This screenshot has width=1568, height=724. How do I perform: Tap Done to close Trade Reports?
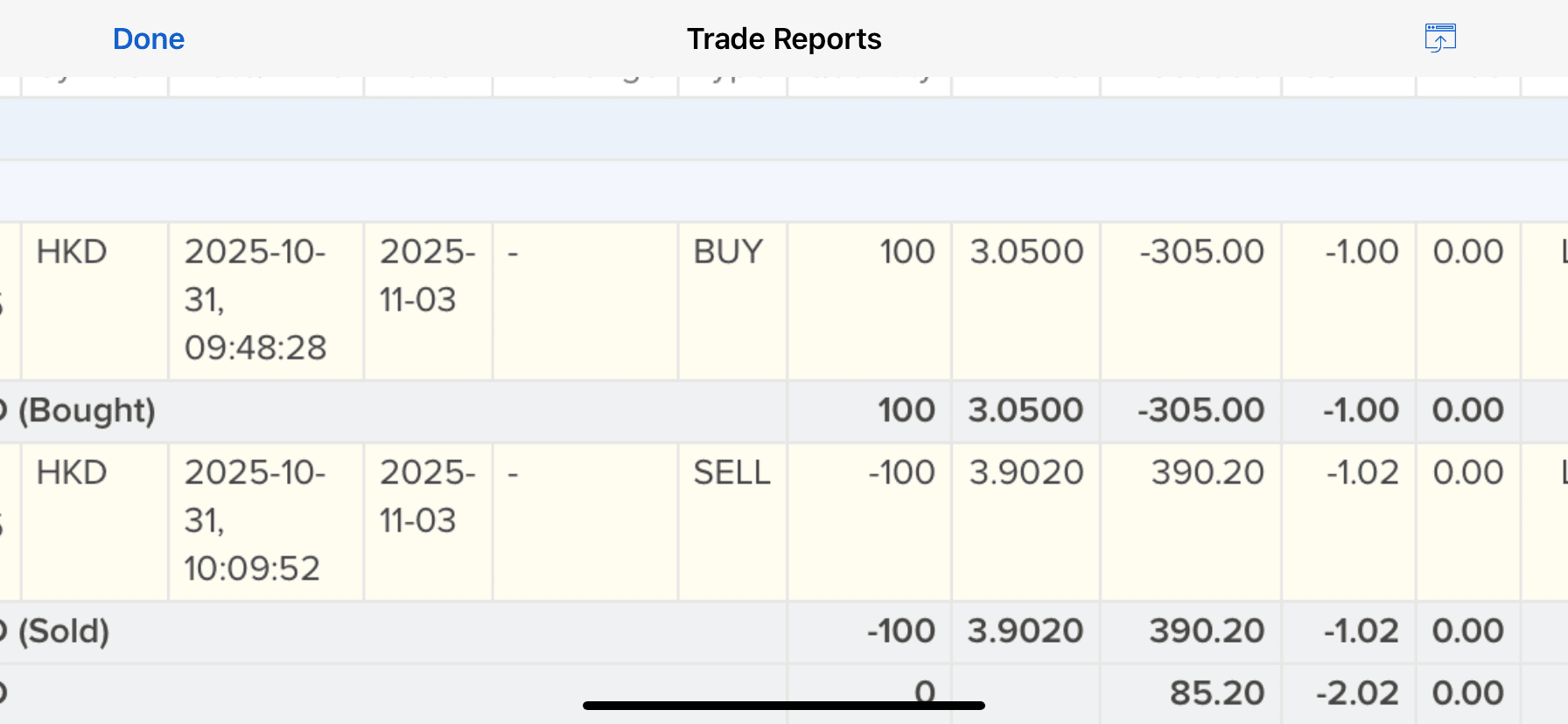pyautogui.click(x=149, y=39)
